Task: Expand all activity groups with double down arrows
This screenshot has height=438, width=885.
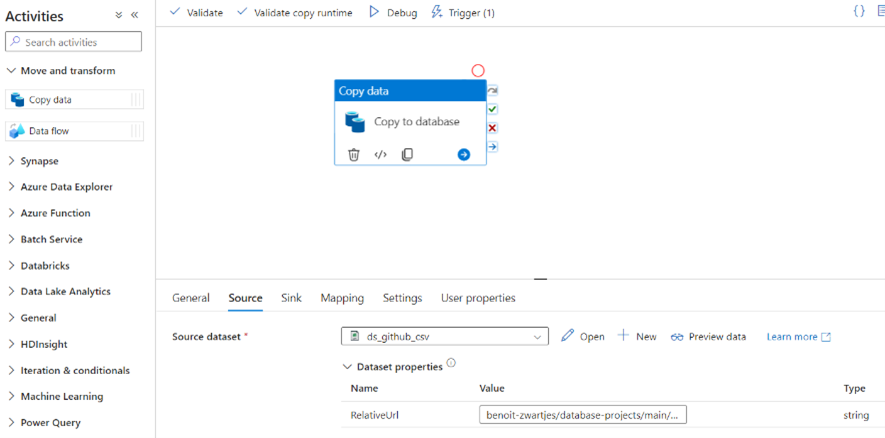Action: [119, 15]
